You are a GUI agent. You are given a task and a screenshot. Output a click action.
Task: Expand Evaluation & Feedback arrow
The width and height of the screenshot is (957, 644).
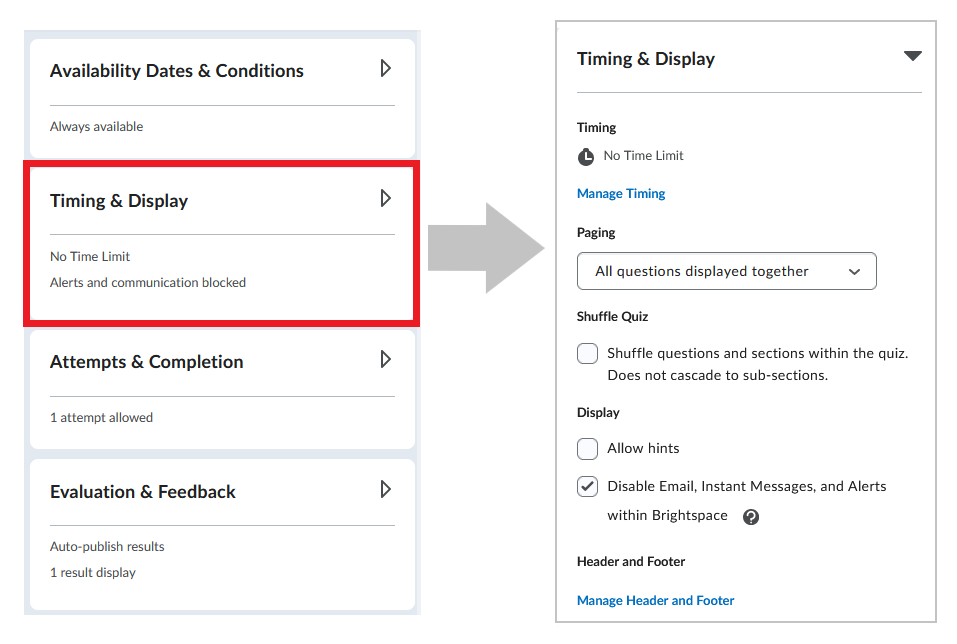point(385,489)
